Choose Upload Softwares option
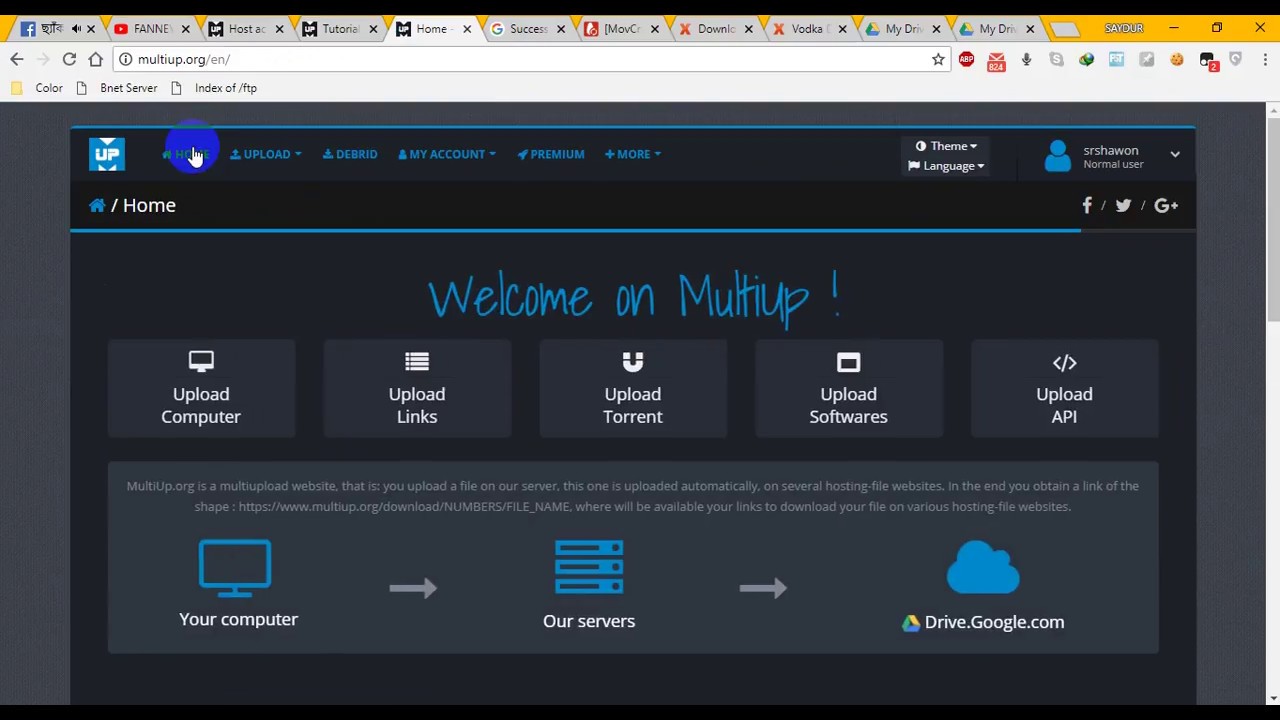Viewport: 1280px width, 720px height. coord(848,389)
